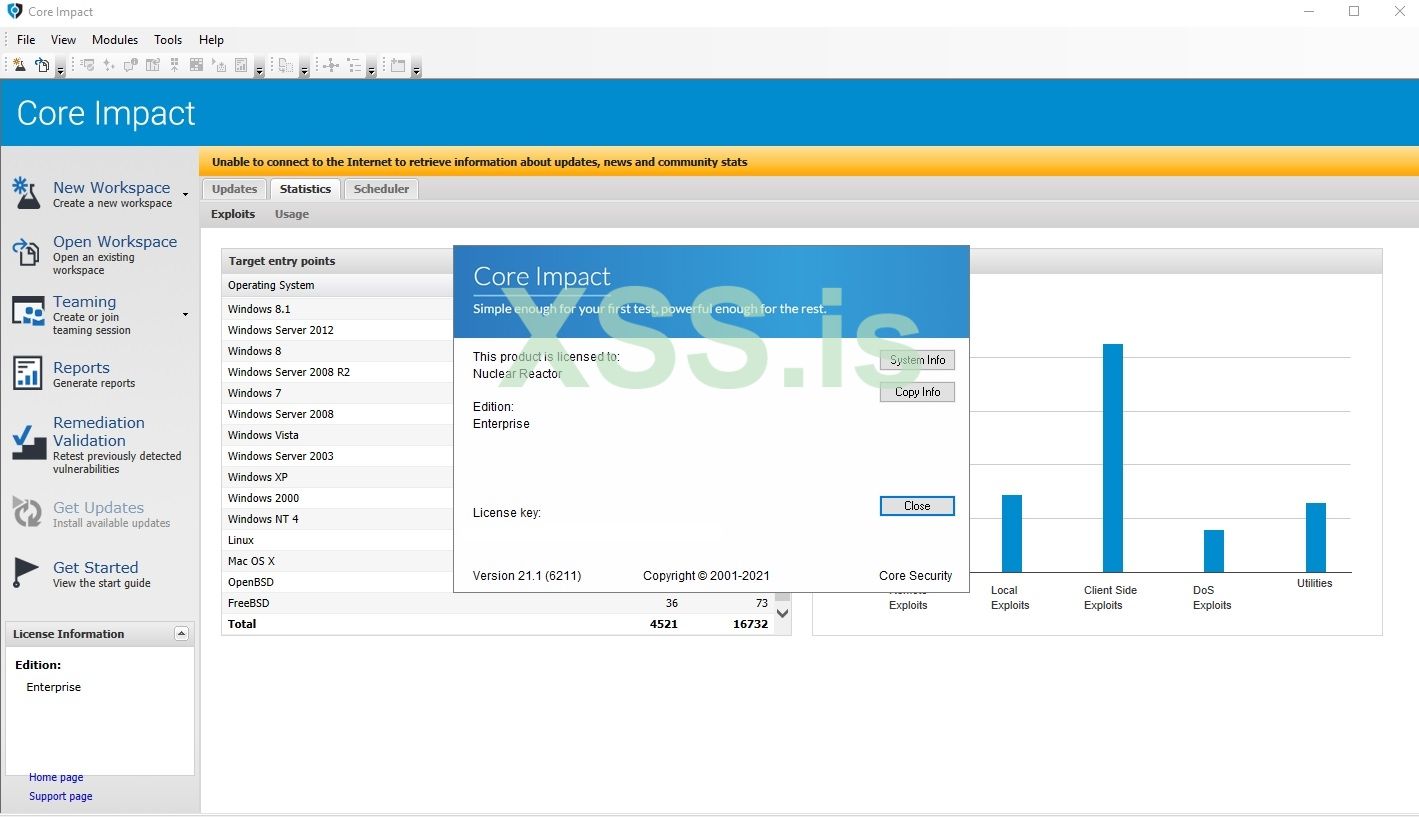Screen dimensions: 1419x817
Task: Open Reports from the sidebar icon
Action: 27,374
